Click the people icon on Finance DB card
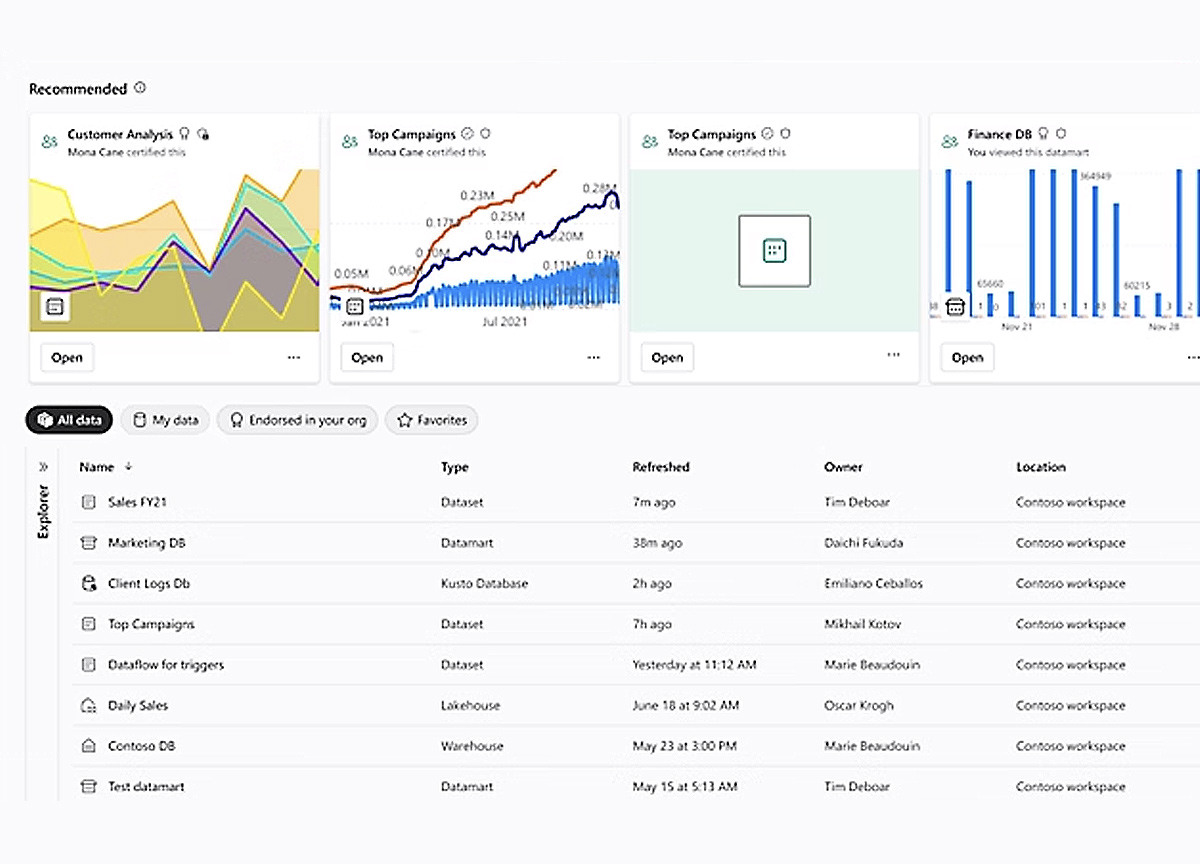The width and height of the screenshot is (1200, 864). tap(950, 142)
